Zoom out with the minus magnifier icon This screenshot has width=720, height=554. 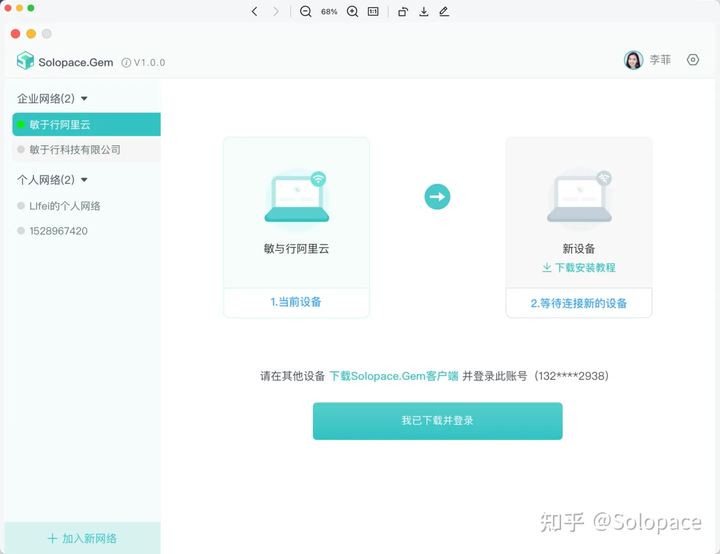coord(305,11)
